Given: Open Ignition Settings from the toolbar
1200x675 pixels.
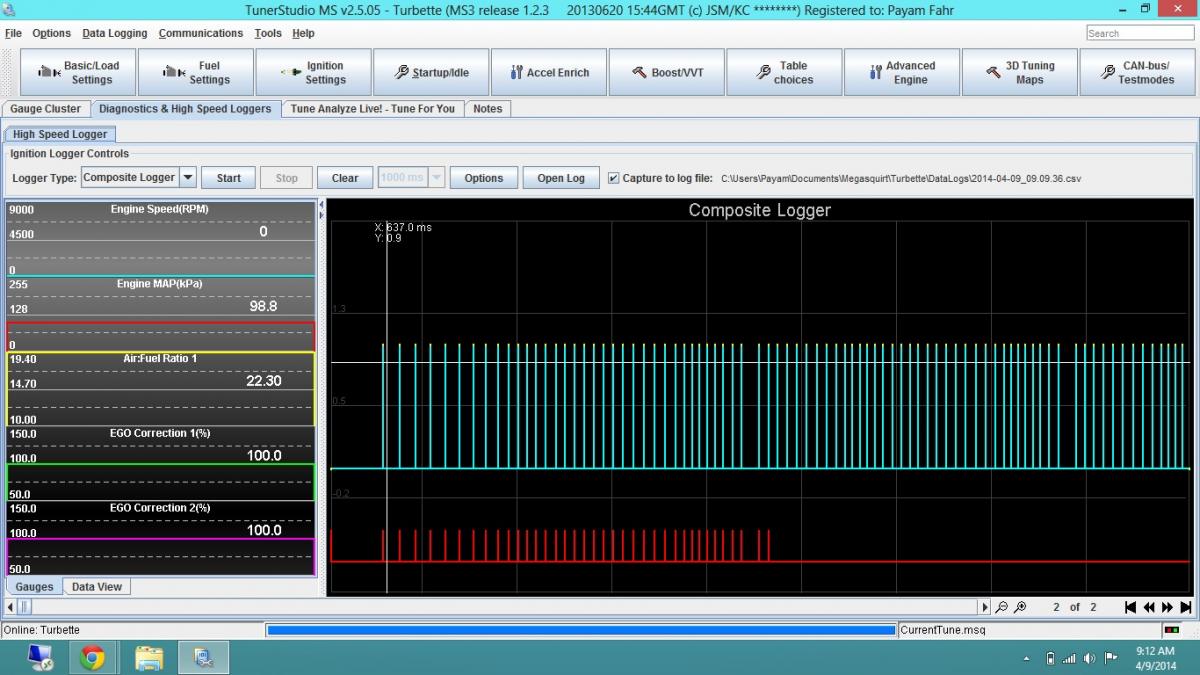Looking at the screenshot, I should [x=314, y=73].
